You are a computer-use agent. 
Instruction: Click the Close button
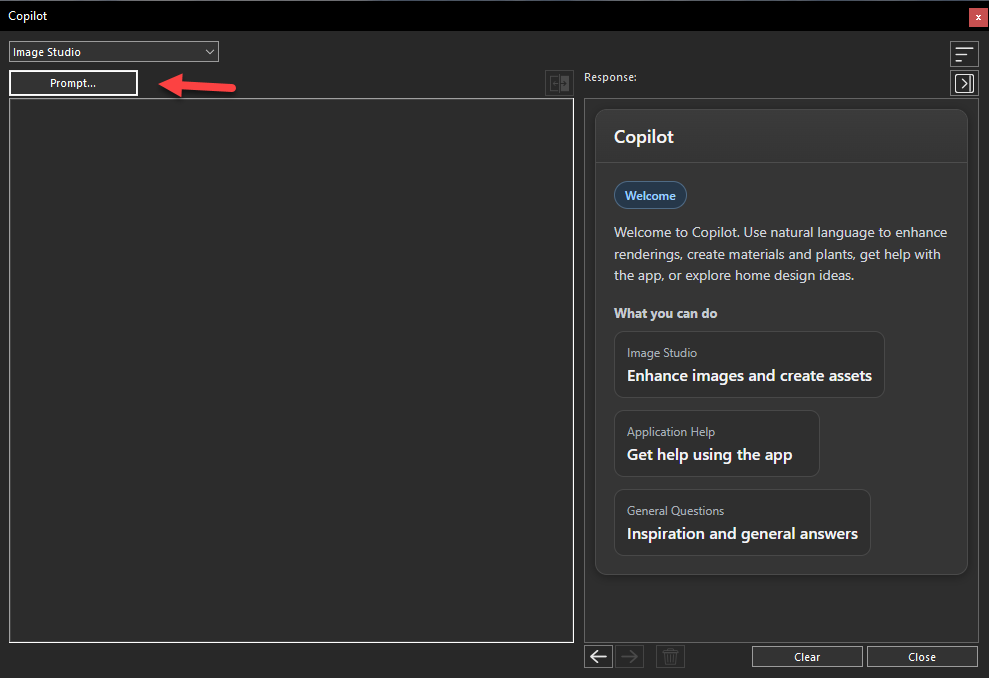[922, 657]
